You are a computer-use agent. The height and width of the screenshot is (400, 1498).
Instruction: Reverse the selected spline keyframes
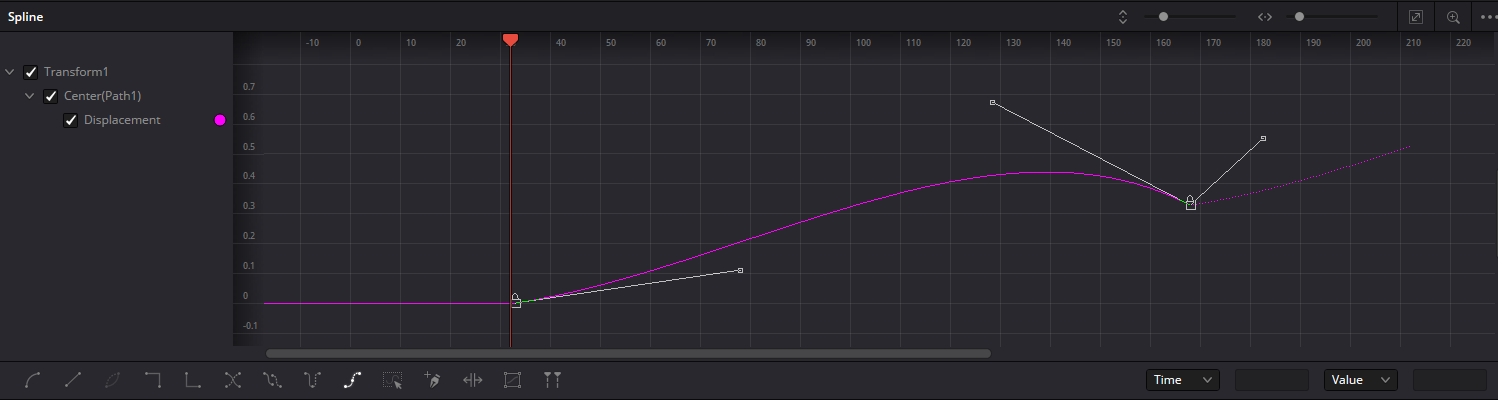(233, 380)
